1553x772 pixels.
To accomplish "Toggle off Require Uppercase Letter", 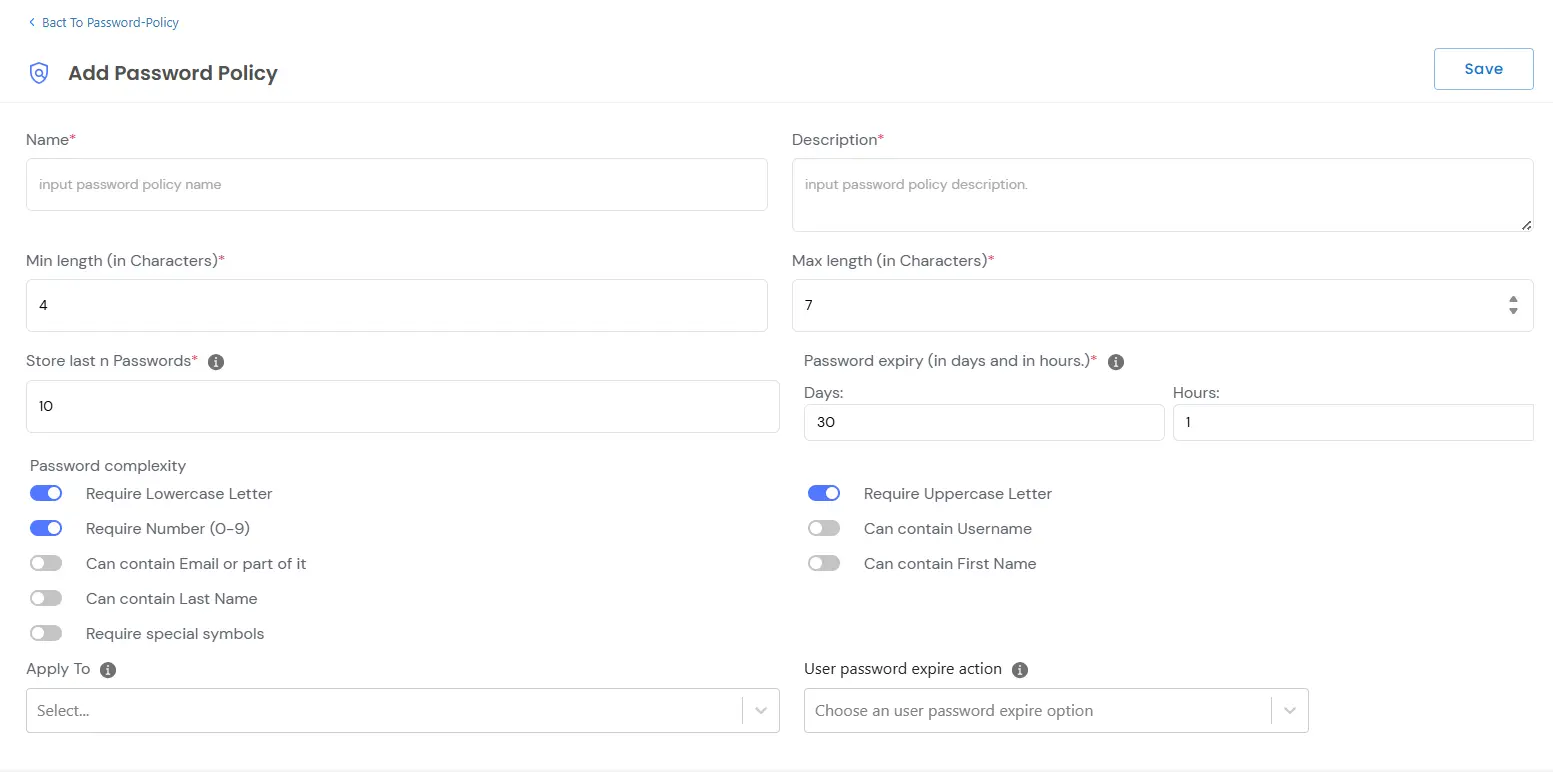I will coord(824,492).
